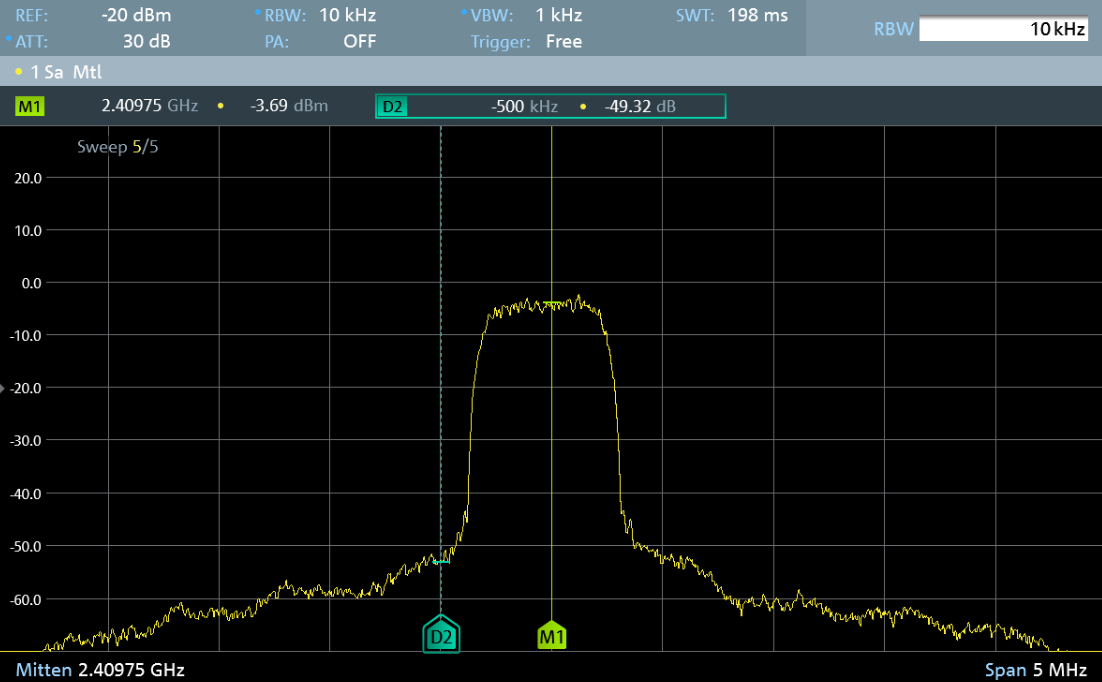
Task: Click the Sweep 5/5 counter
Action: tap(118, 147)
